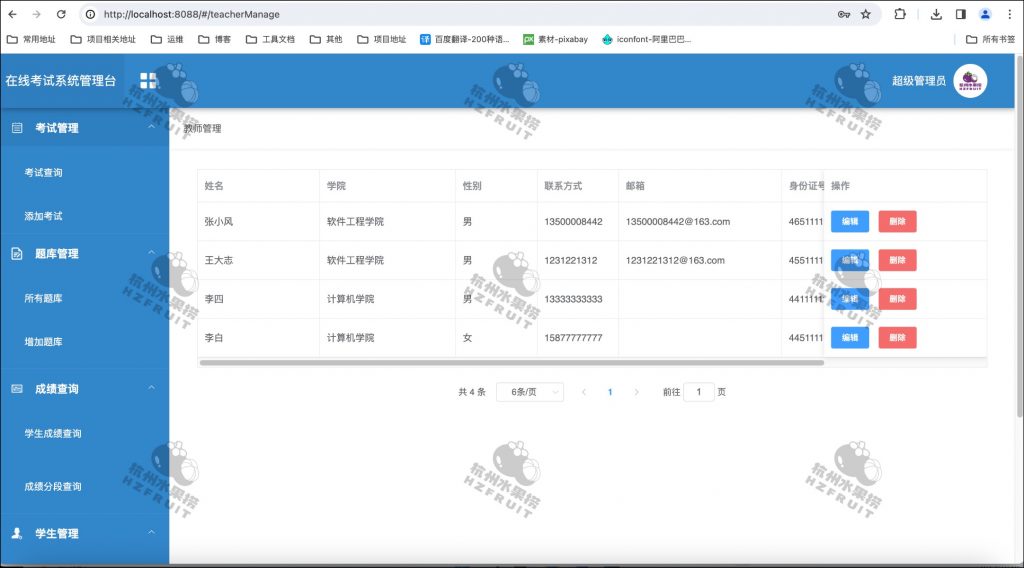Click the 学生管理 person icon

17,533
